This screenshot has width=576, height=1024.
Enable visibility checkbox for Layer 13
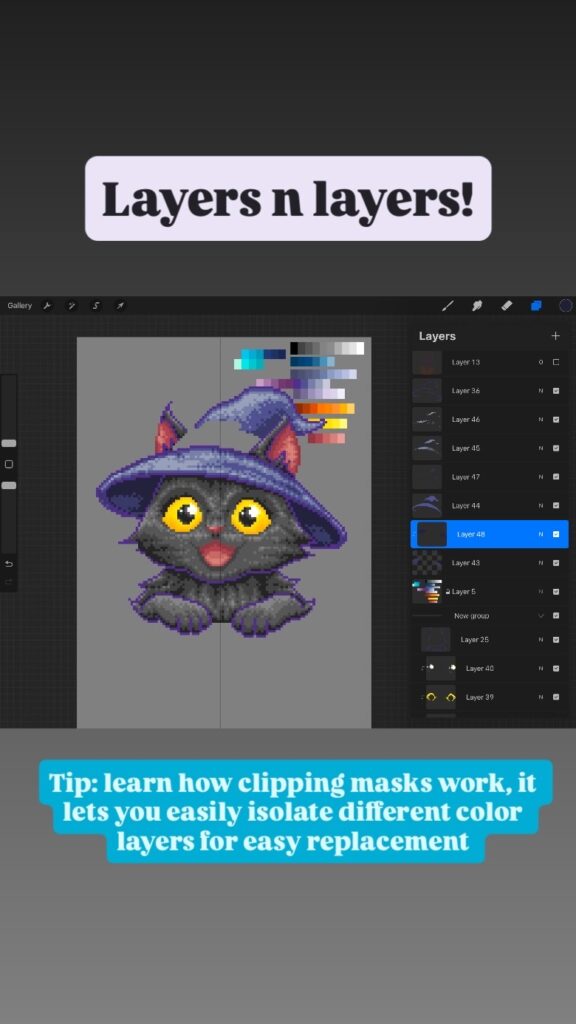tap(556, 362)
